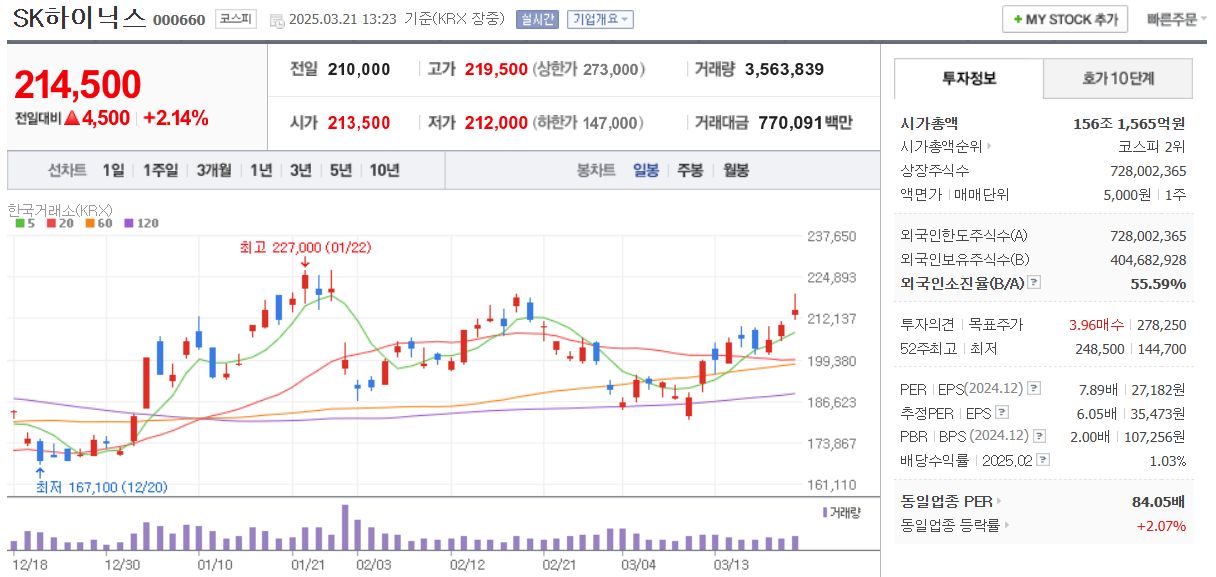The height and width of the screenshot is (577, 1216).
Task: Click the arrow beside 시가총액순위
Action: [989, 147]
